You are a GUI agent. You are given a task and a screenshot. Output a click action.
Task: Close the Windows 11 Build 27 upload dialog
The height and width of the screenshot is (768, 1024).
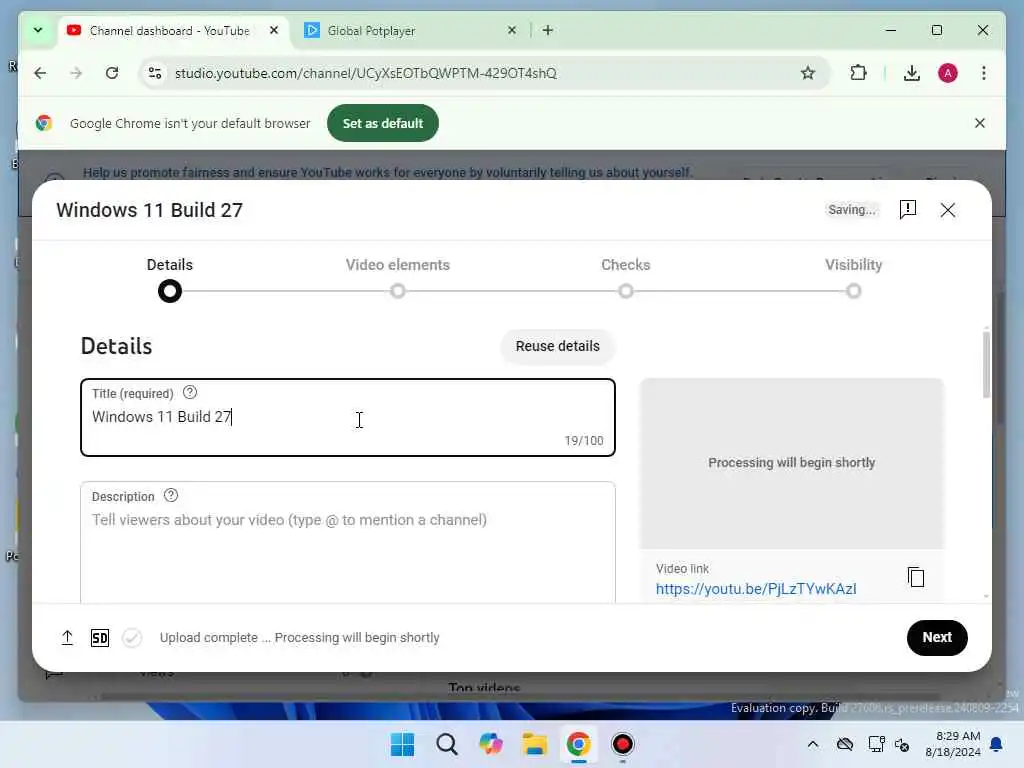point(948,210)
